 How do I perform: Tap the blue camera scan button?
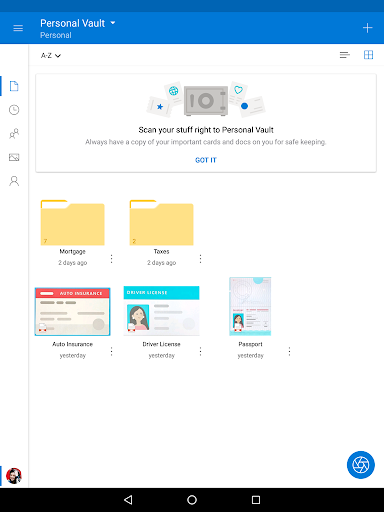click(x=361, y=465)
